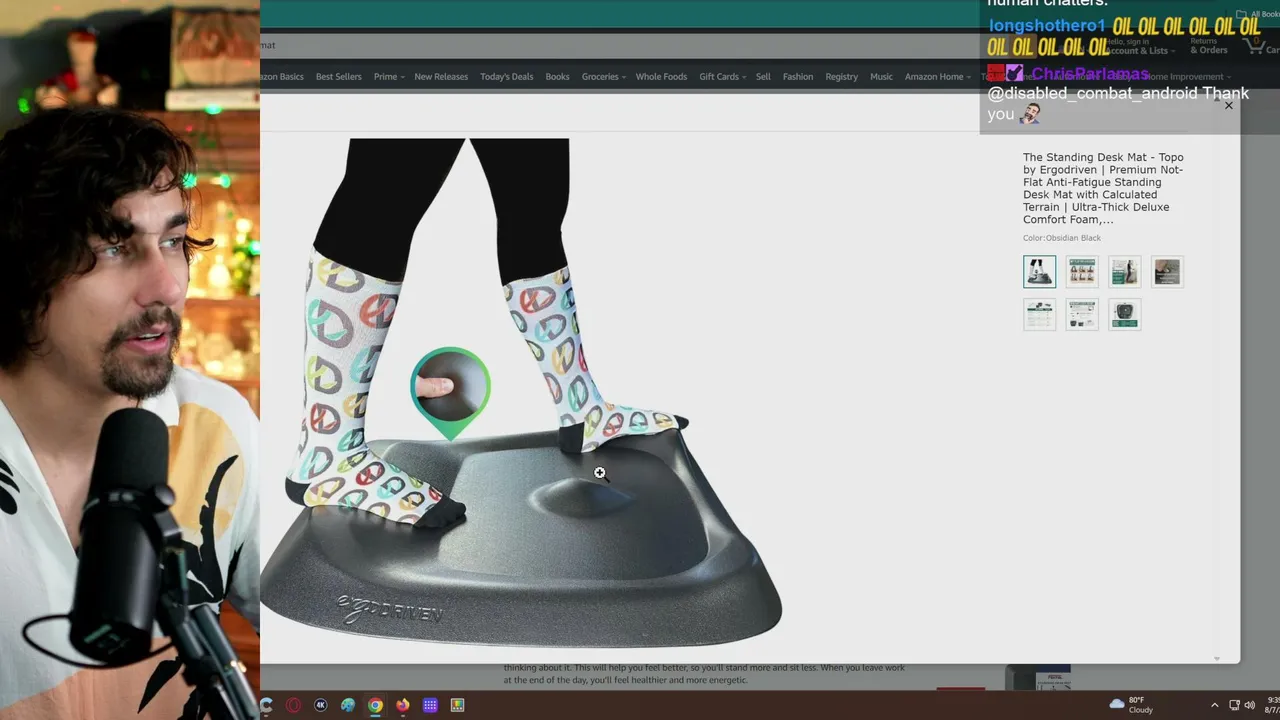
Task: Open the volume tray icon
Action: coord(1249,705)
